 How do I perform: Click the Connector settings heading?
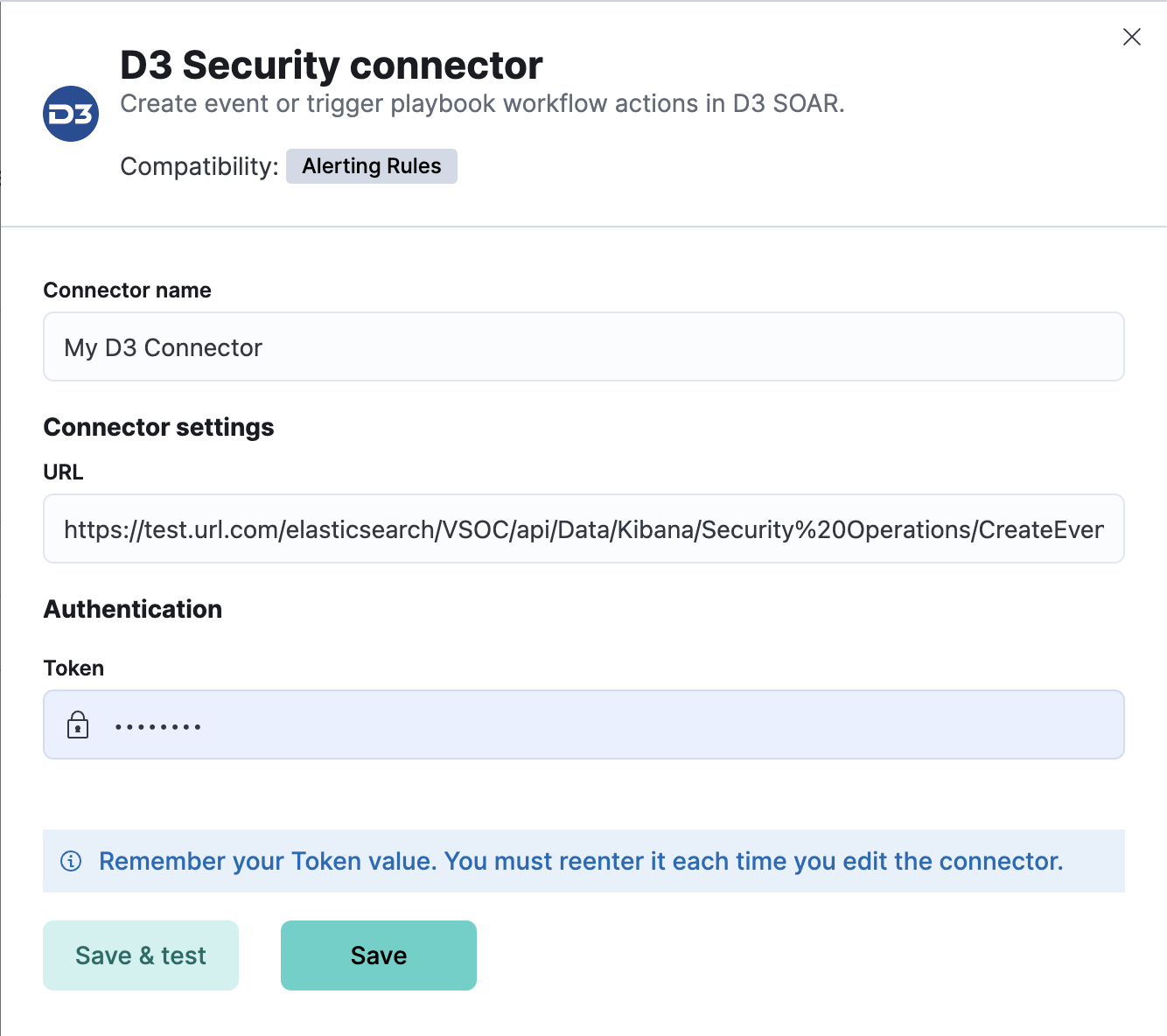(x=158, y=427)
